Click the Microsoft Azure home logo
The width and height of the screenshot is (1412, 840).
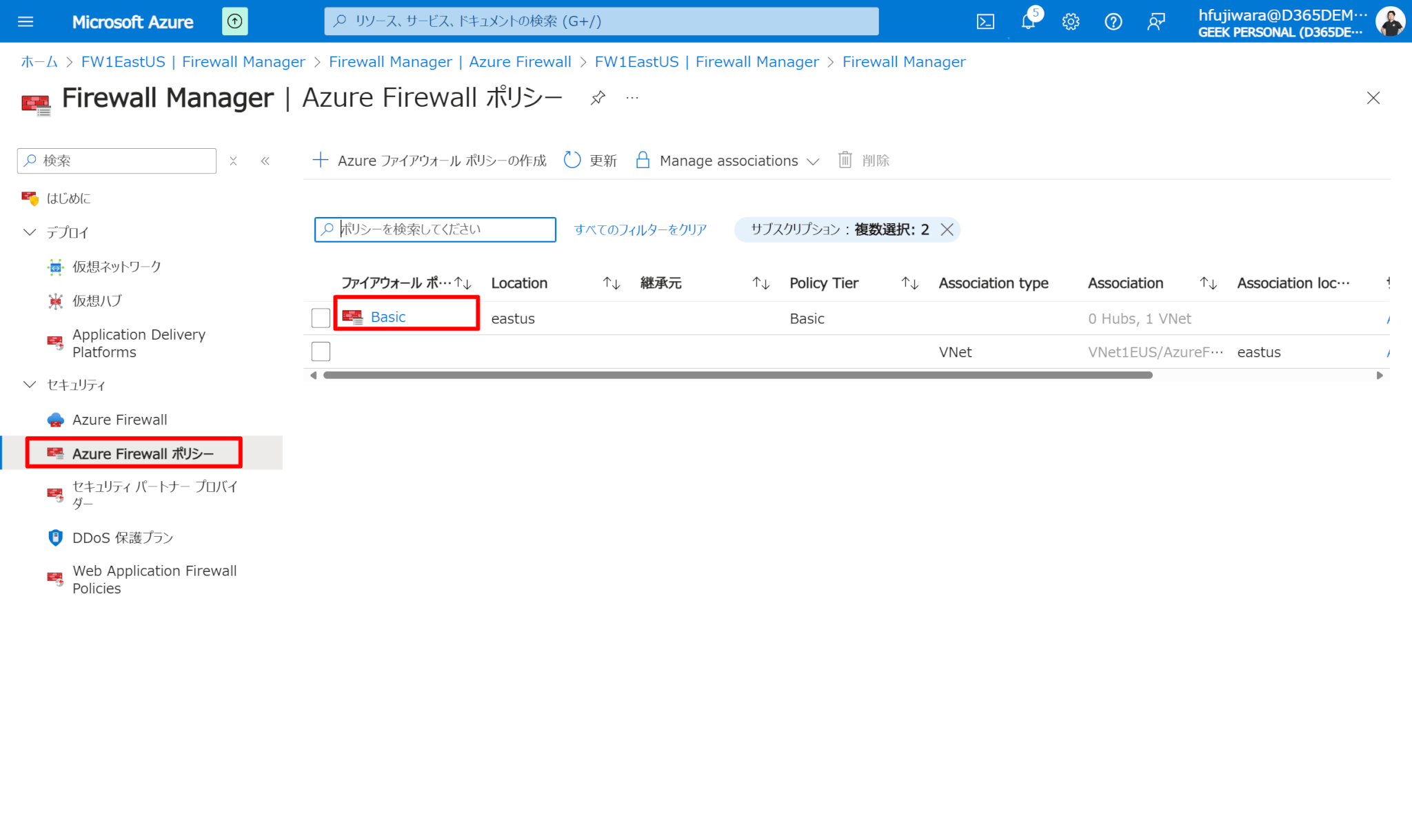click(x=132, y=22)
